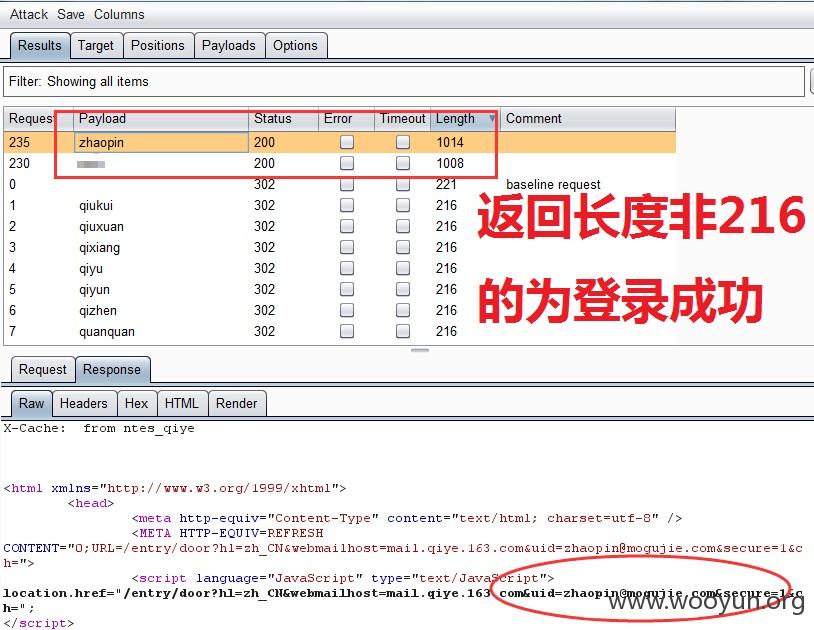Show the HTML response view
Viewport: 814px width, 630px height.
[x=182, y=403]
